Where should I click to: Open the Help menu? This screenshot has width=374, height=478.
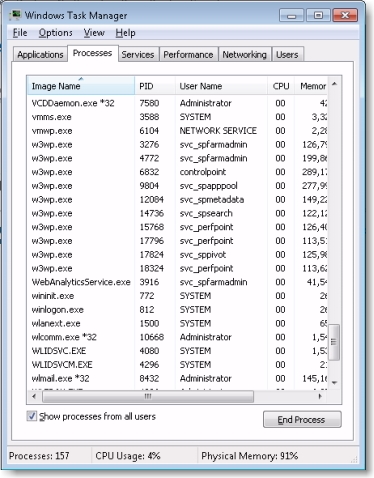coord(125,33)
